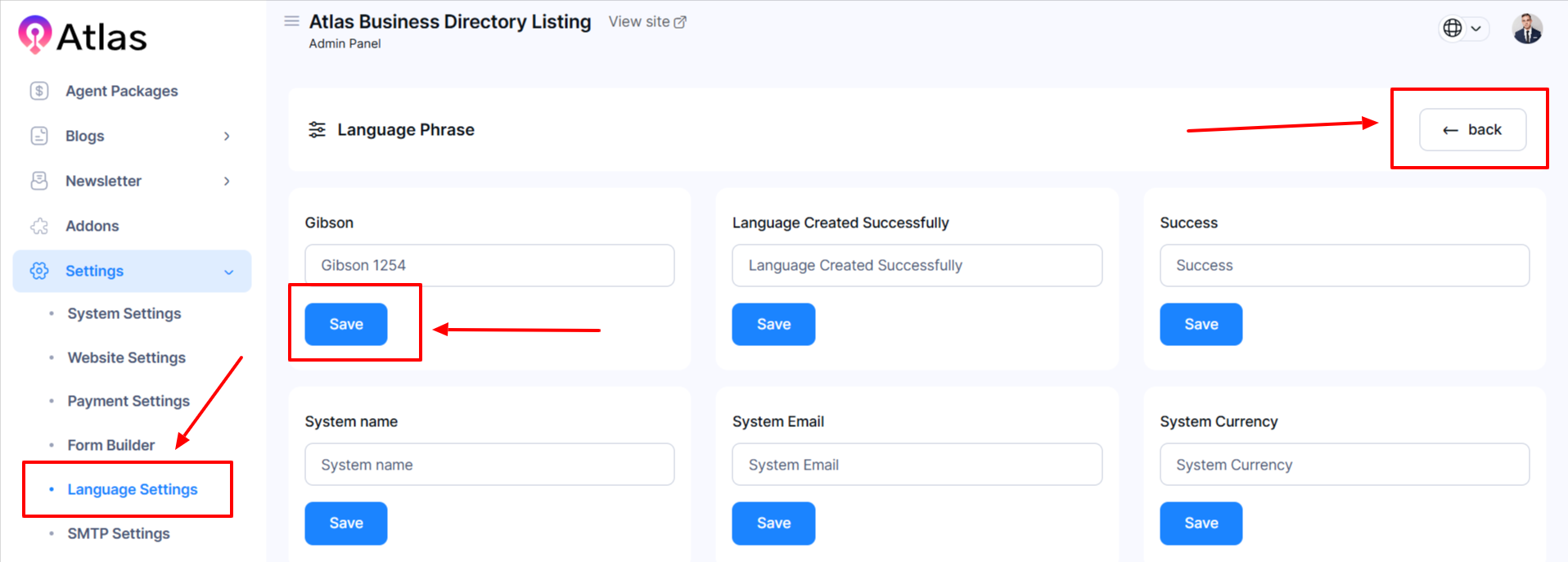Expand the Newsletter submenu chevron

tap(227, 181)
